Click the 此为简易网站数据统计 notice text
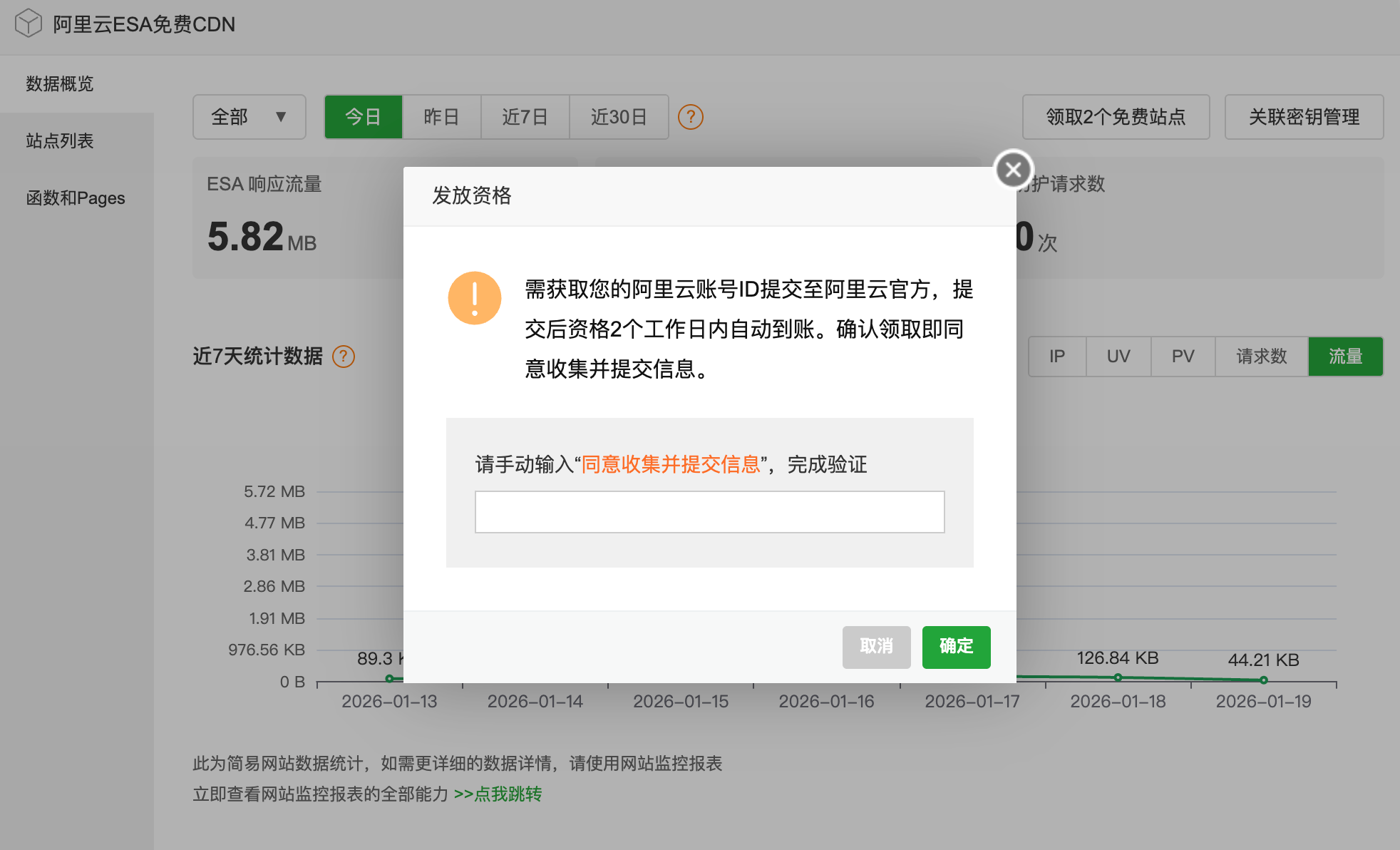Viewport: 1400px width, 850px height. click(458, 764)
